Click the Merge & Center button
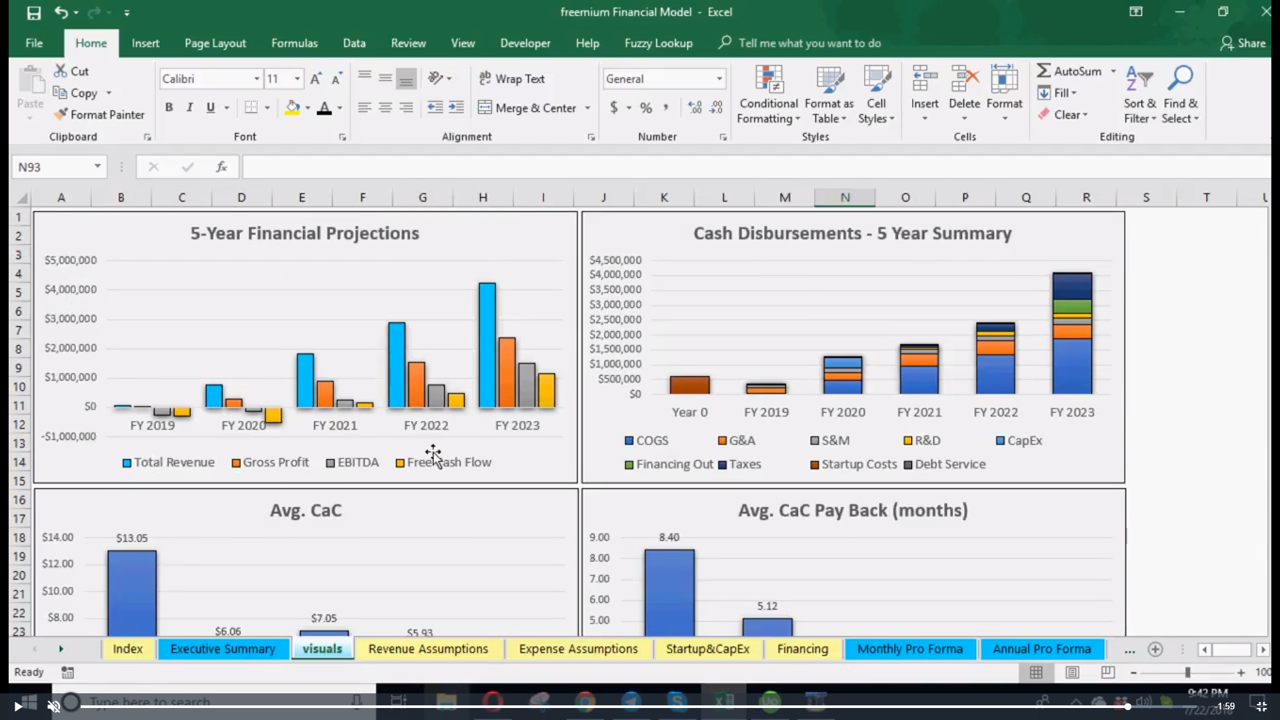The width and height of the screenshot is (1280, 720). point(527,108)
